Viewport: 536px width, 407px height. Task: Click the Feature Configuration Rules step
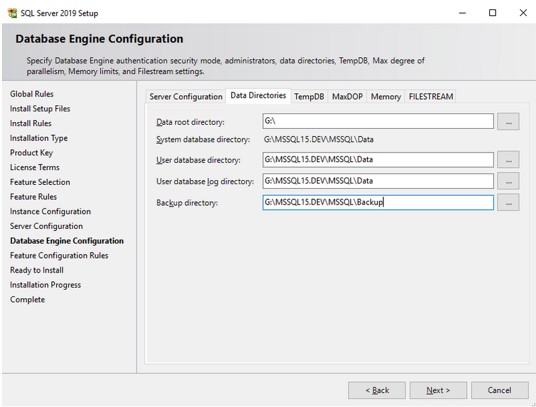tap(59, 256)
